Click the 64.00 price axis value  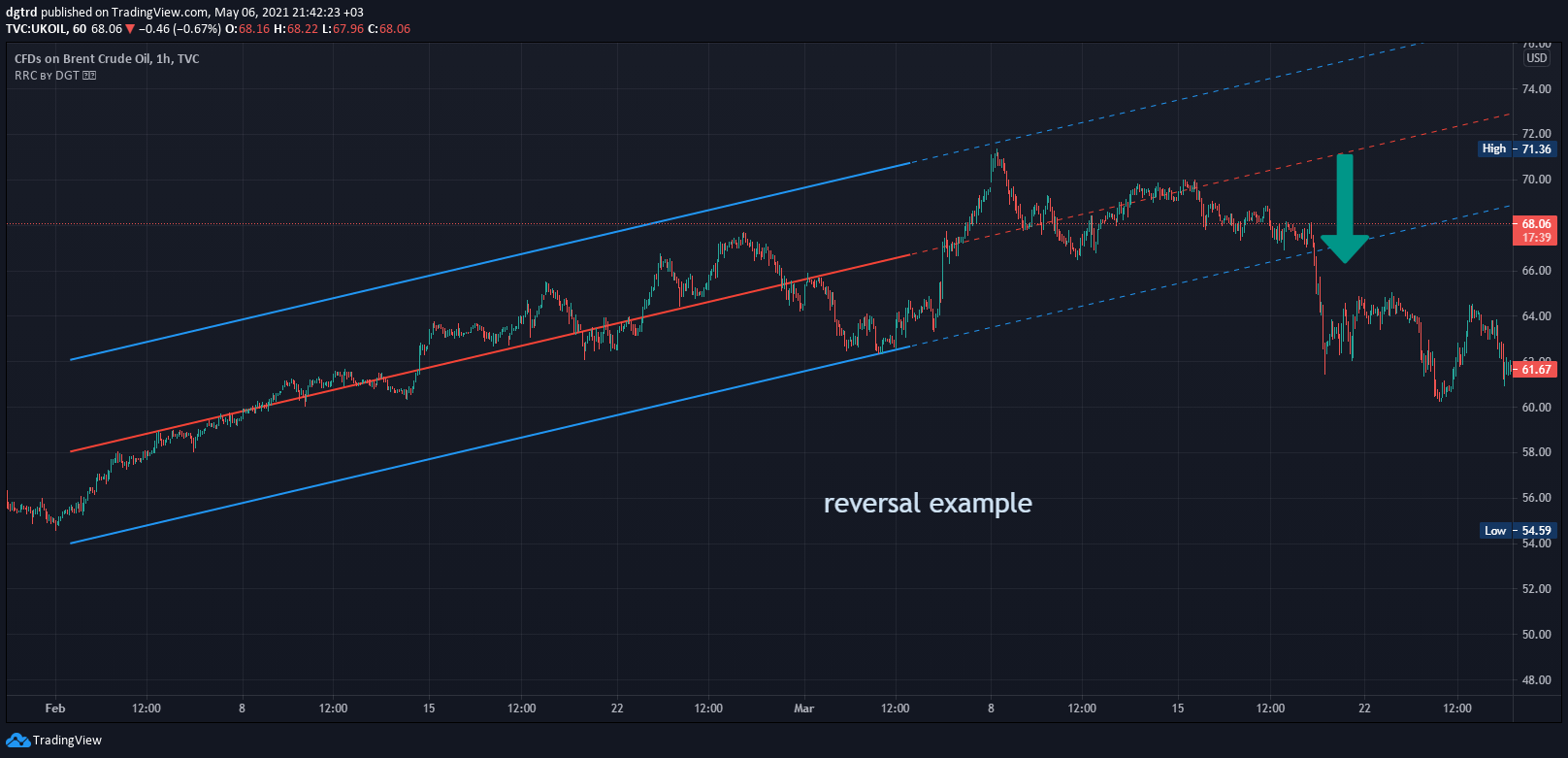pyautogui.click(x=1536, y=316)
